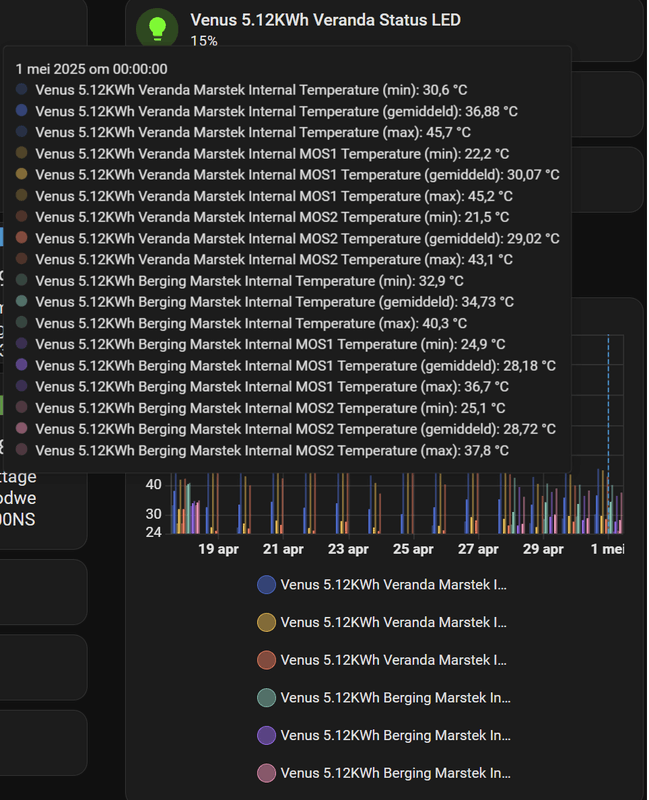This screenshot has width=649, height=800.
Task: Click the 40 y-axis value
Action: (153, 484)
